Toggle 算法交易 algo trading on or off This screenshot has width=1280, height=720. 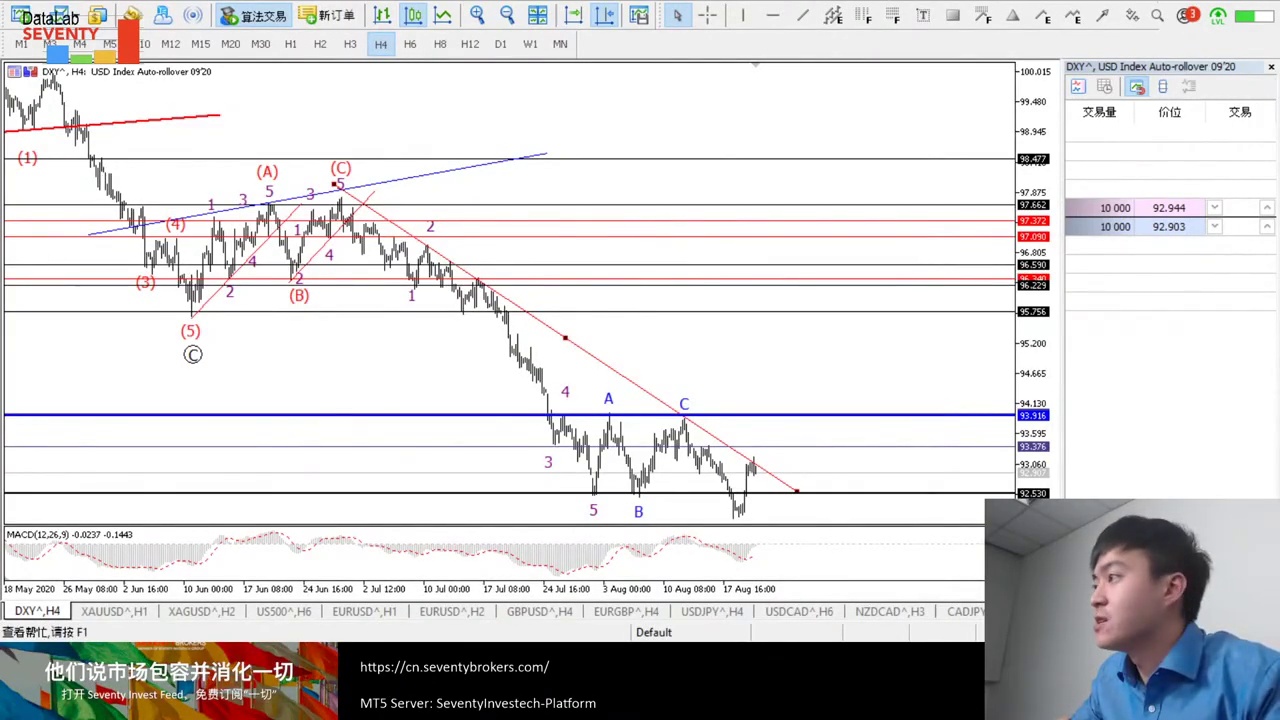pyautogui.click(x=254, y=16)
